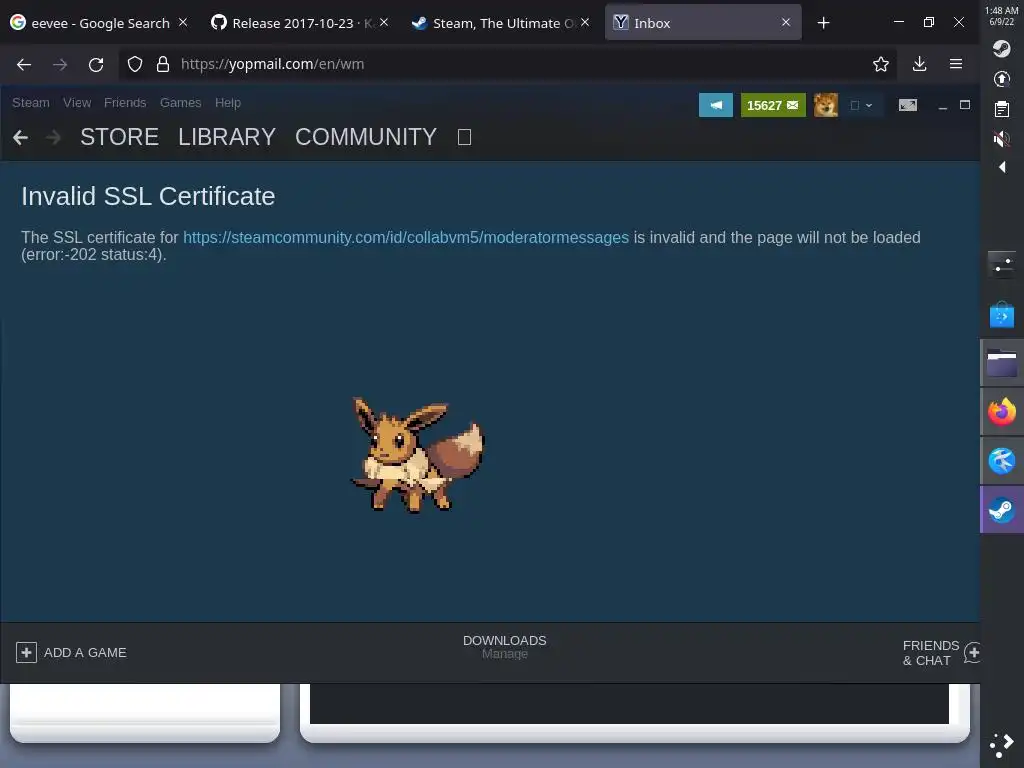Open the file manager folder icon
Viewport: 1024px width, 768px height.
point(1001,363)
